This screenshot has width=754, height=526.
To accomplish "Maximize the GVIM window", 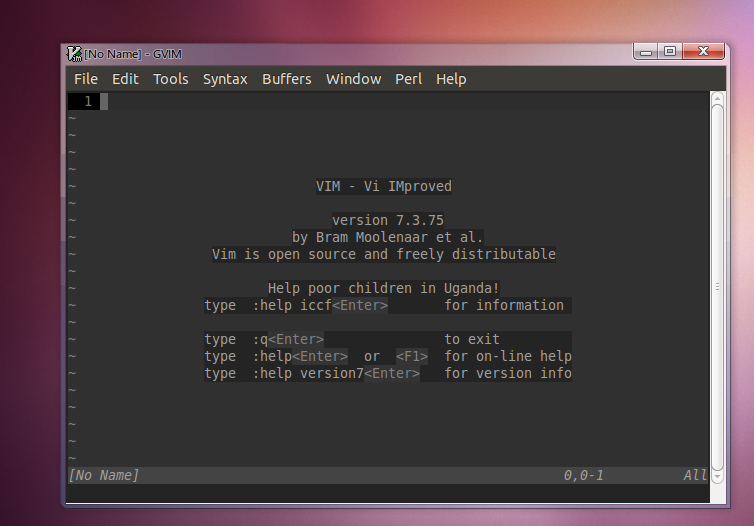I will (x=669, y=51).
